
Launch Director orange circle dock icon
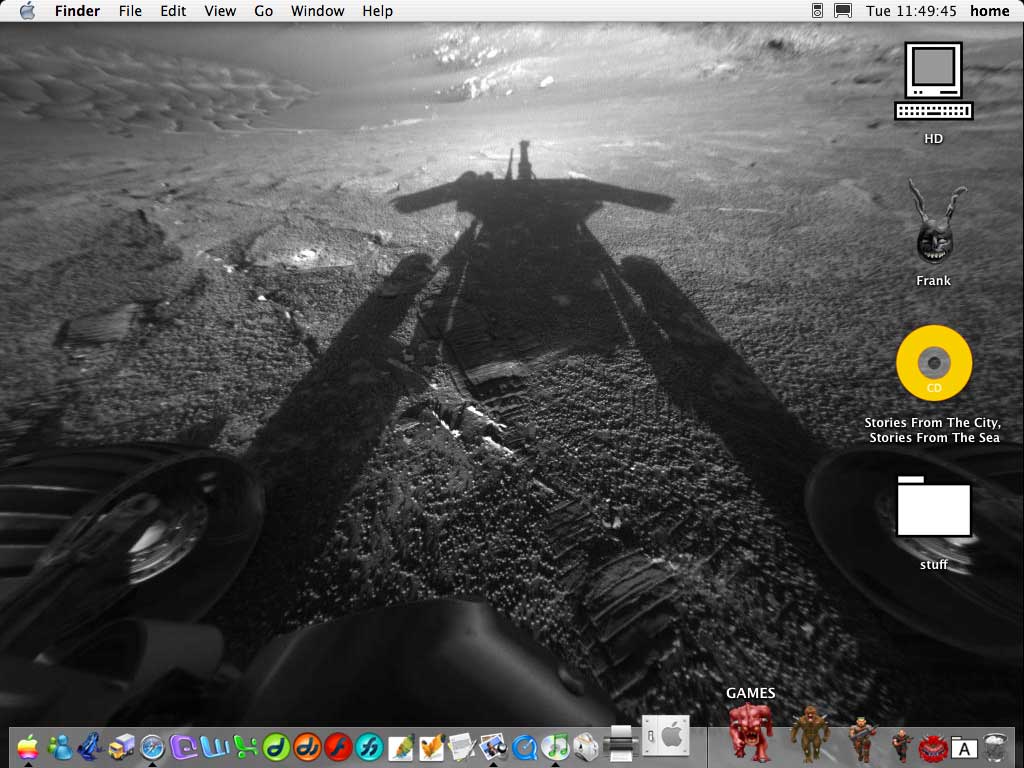point(307,747)
